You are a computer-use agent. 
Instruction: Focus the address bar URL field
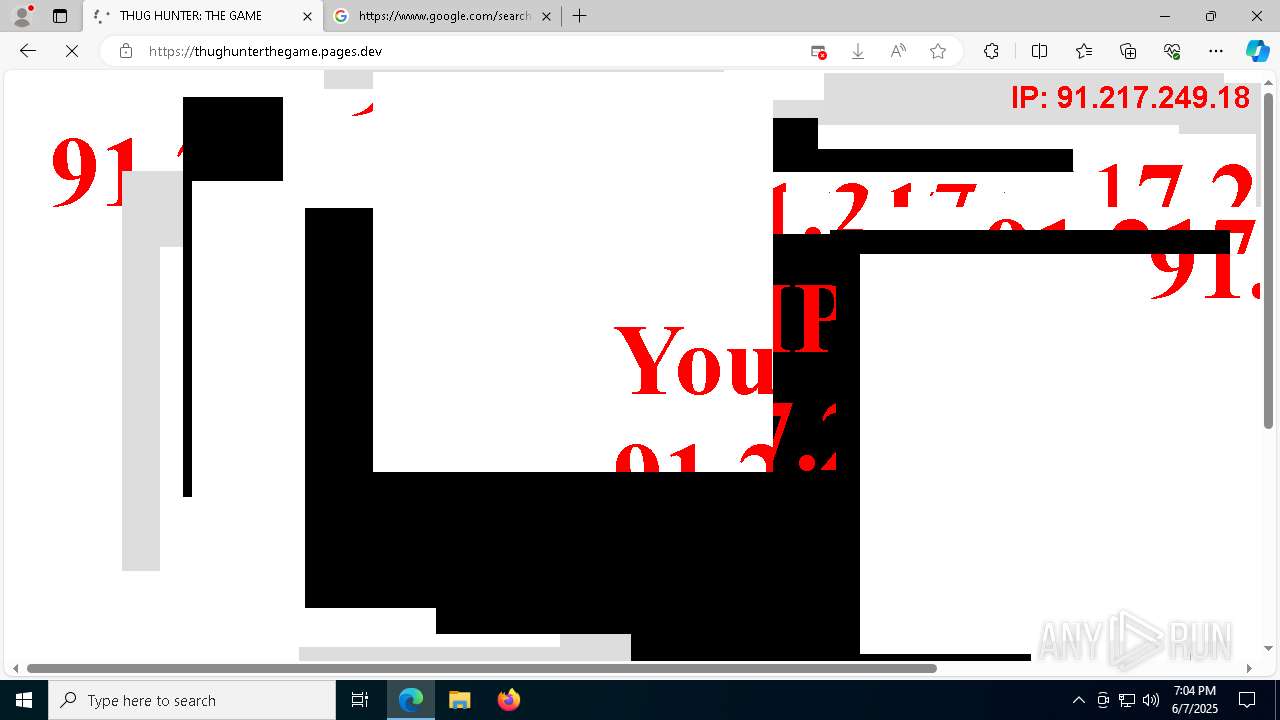[470, 51]
